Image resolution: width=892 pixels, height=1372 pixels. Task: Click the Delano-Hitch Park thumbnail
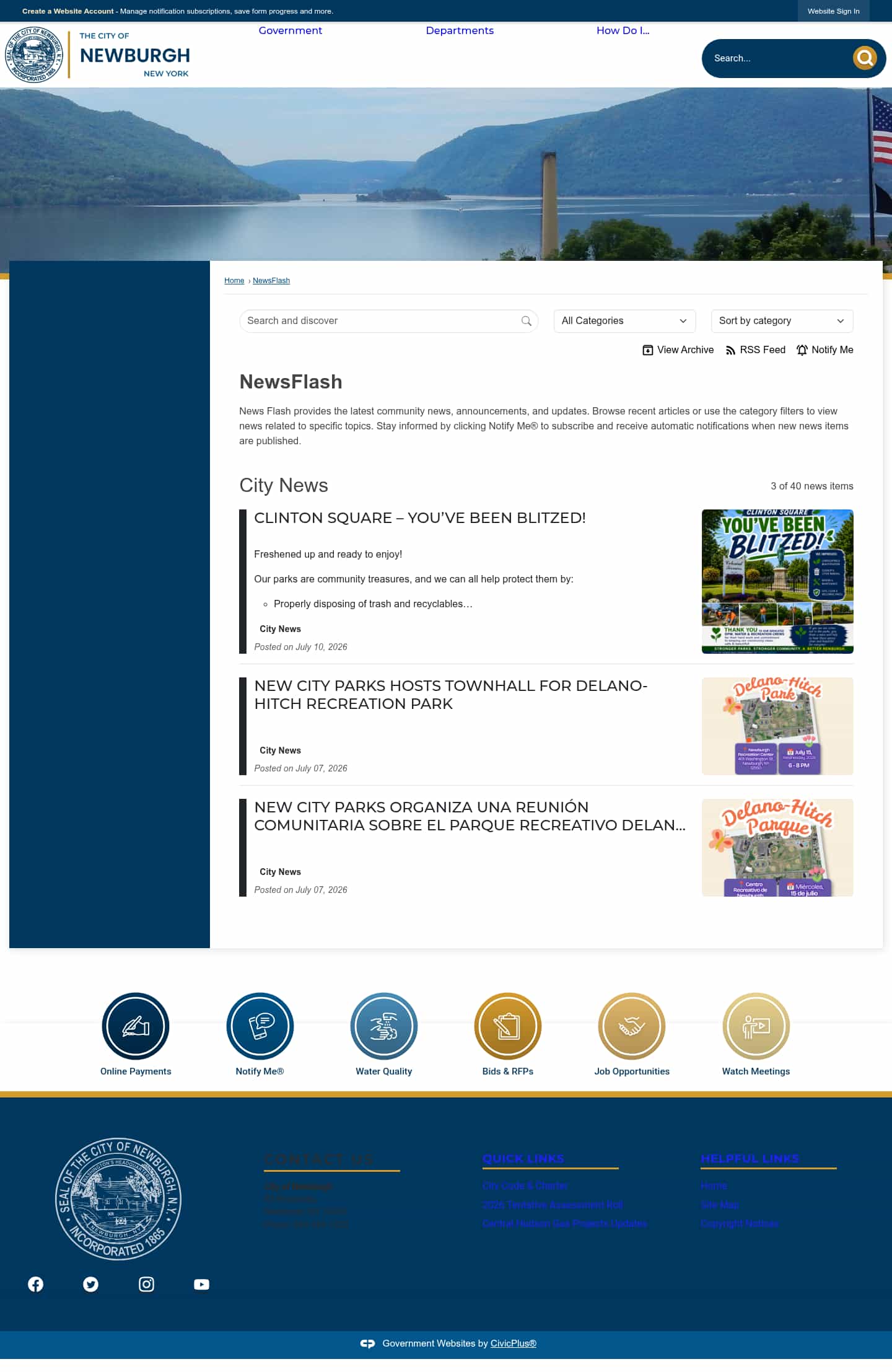[777, 726]
